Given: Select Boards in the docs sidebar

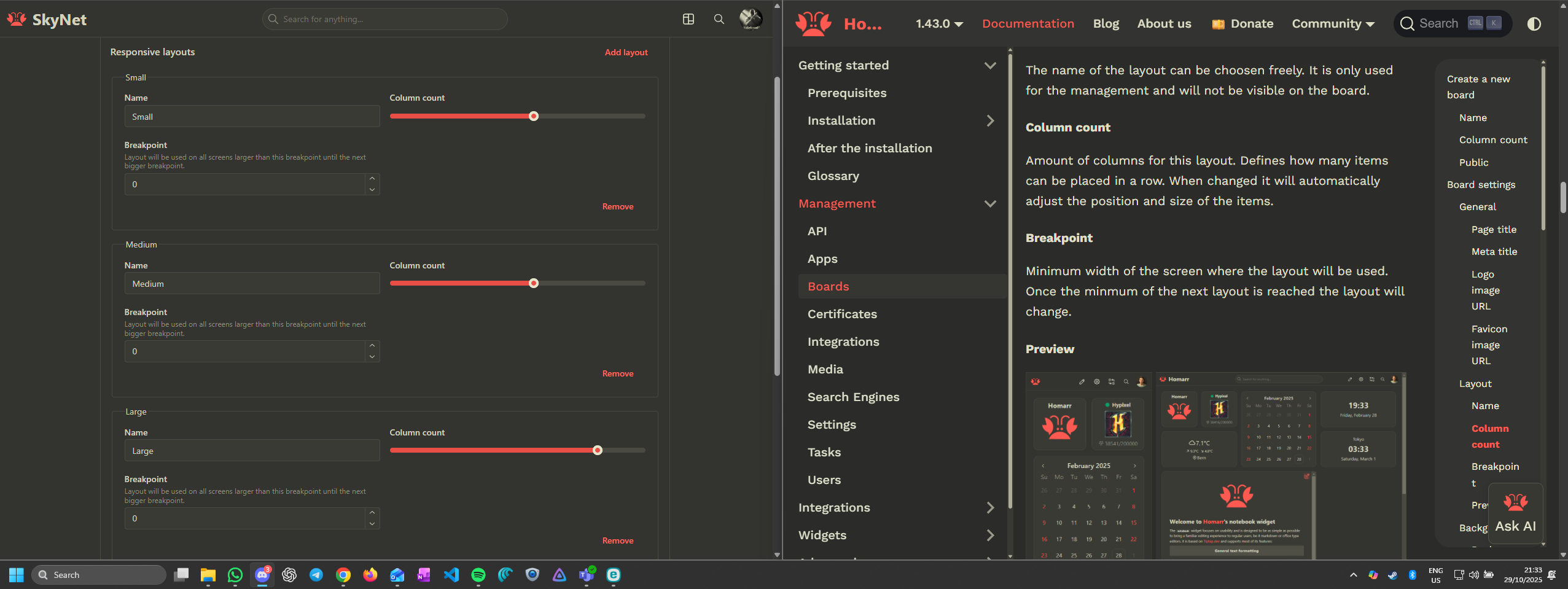Looking at the screenshot, I should coord(902,287).
